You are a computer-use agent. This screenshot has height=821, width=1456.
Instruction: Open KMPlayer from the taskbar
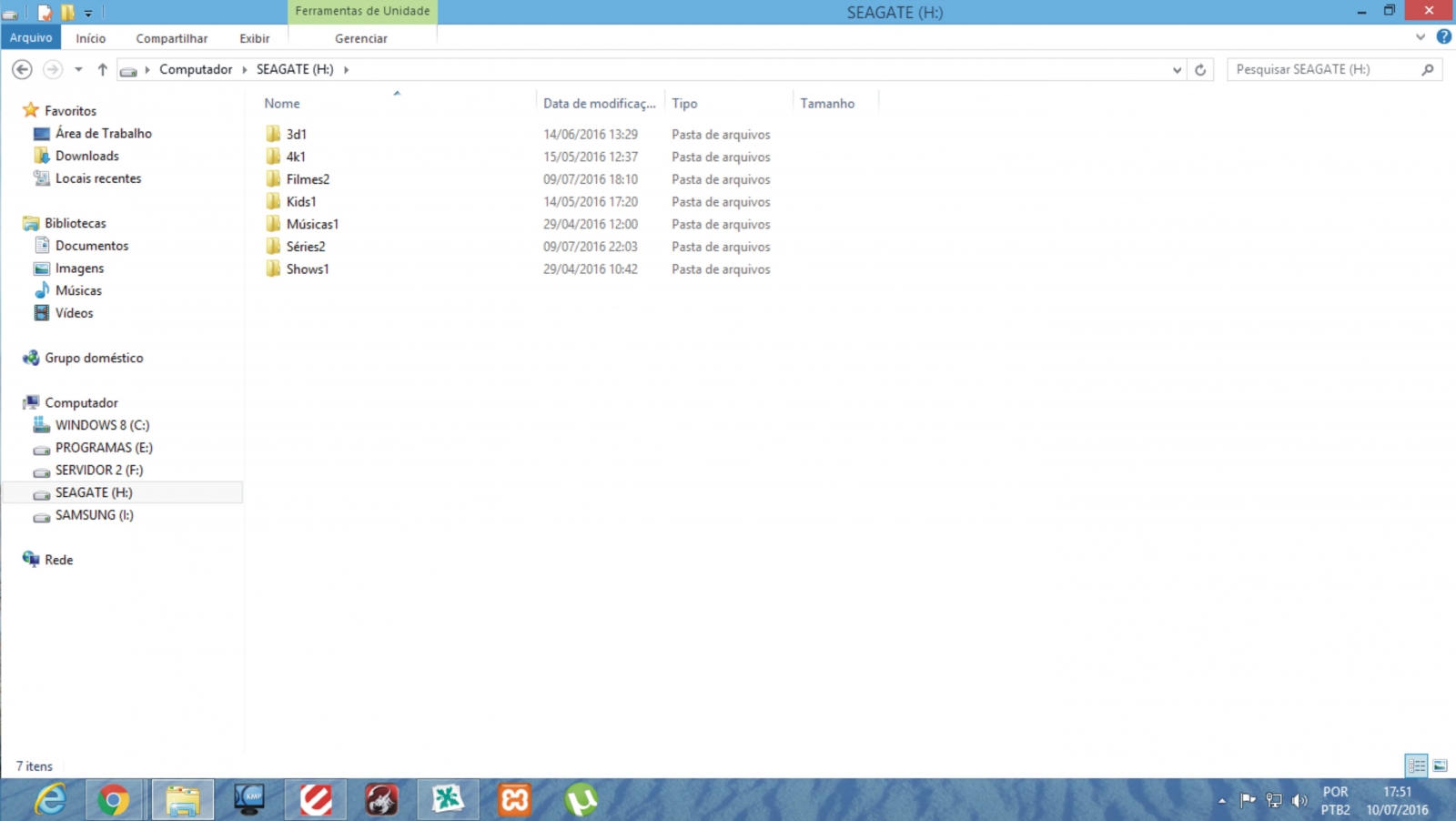tap(248, 800)
